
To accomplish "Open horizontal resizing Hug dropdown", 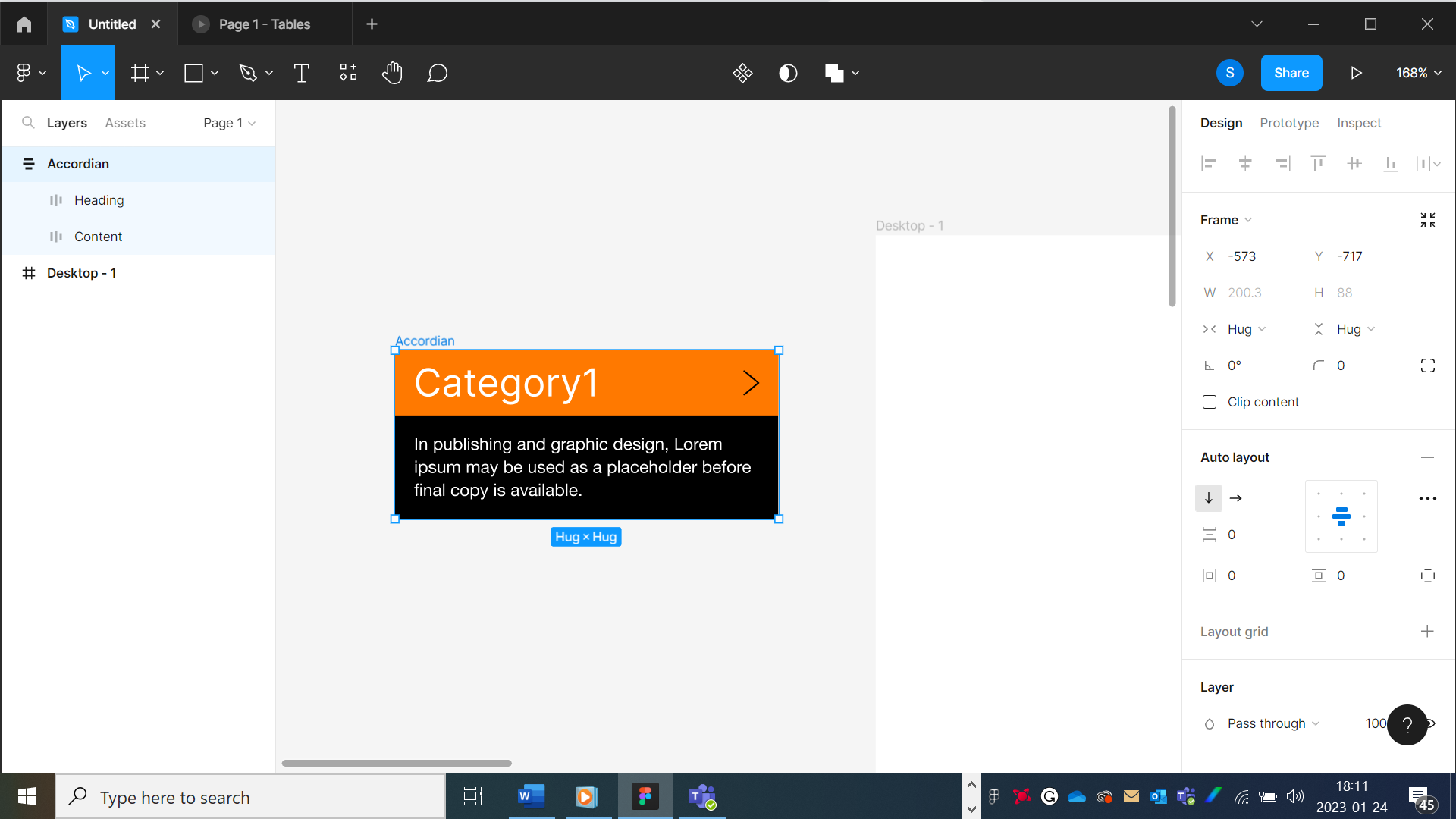I will [1247, 329].
